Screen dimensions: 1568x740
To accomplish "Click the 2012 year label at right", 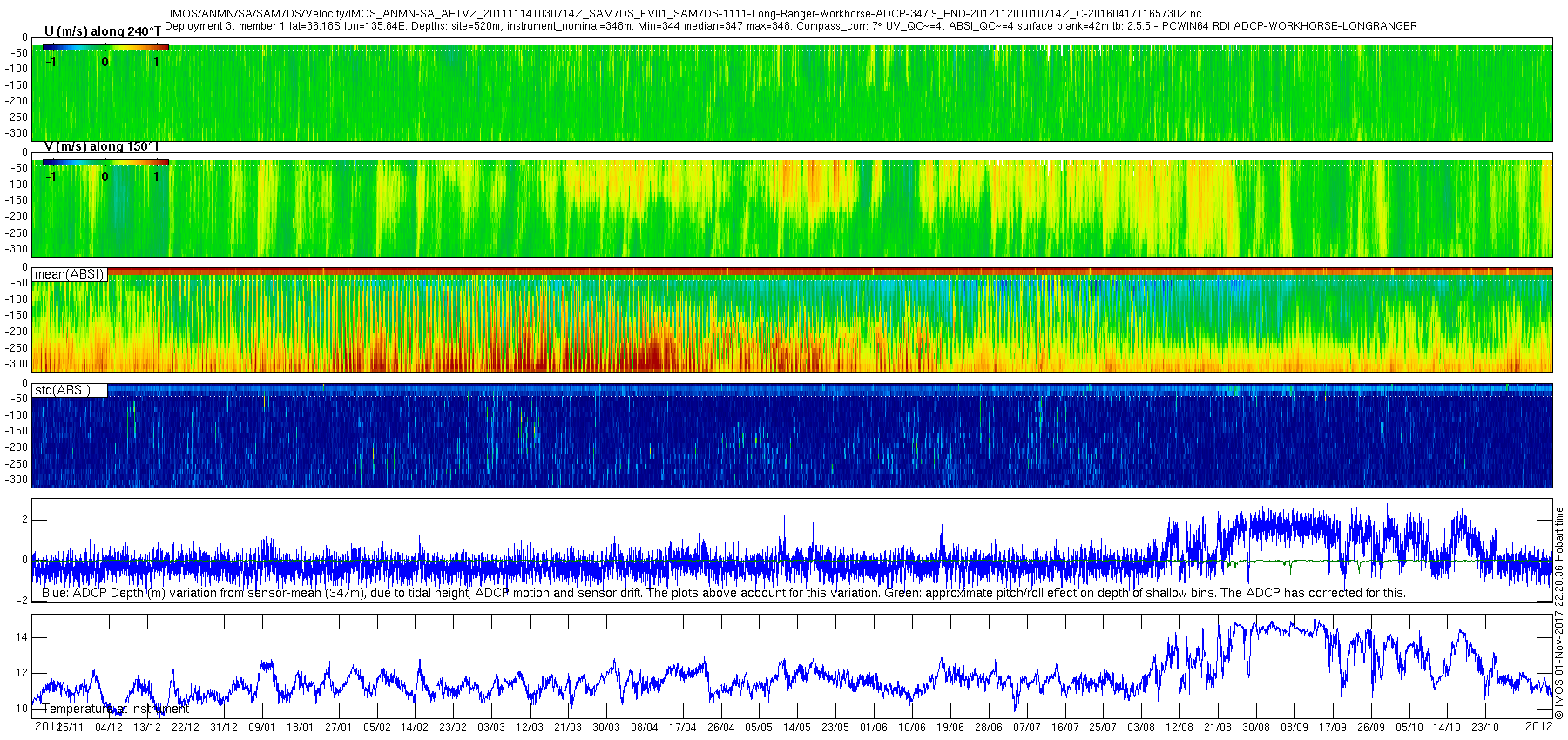I will (1539, 726).
